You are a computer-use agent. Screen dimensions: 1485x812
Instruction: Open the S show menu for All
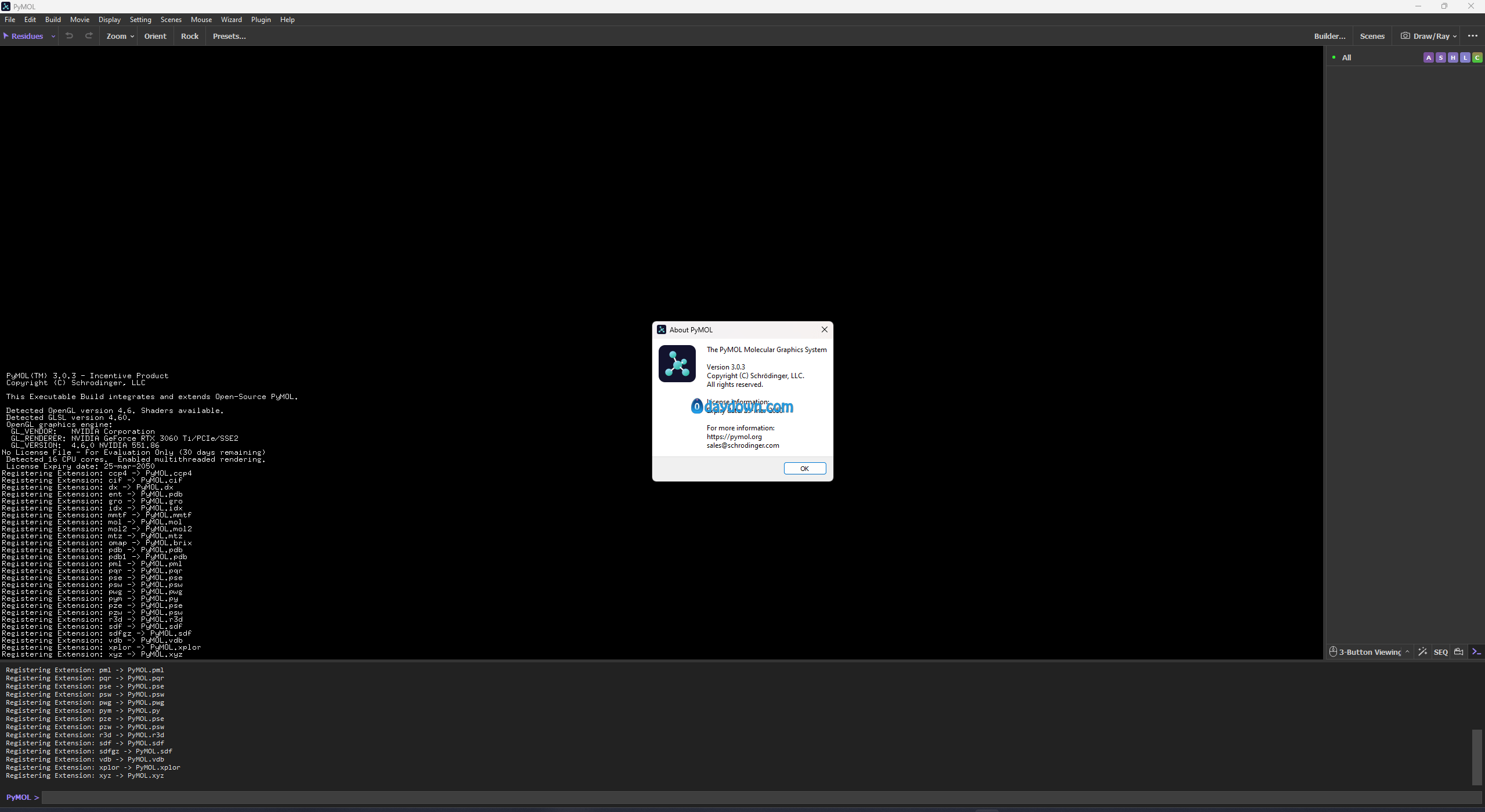click(1440, 57)
